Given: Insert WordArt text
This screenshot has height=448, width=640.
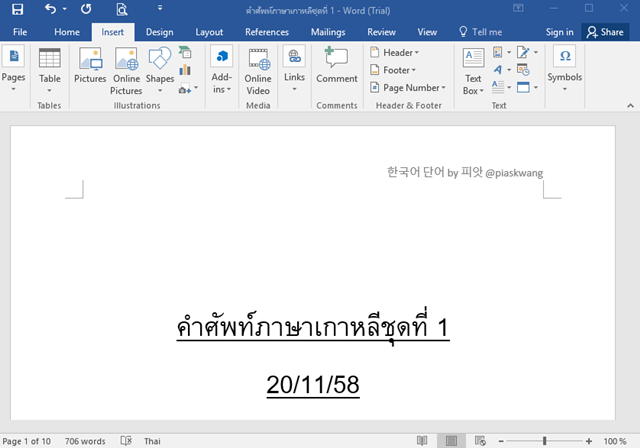Looking at the screenshot, I should point(502,70).
